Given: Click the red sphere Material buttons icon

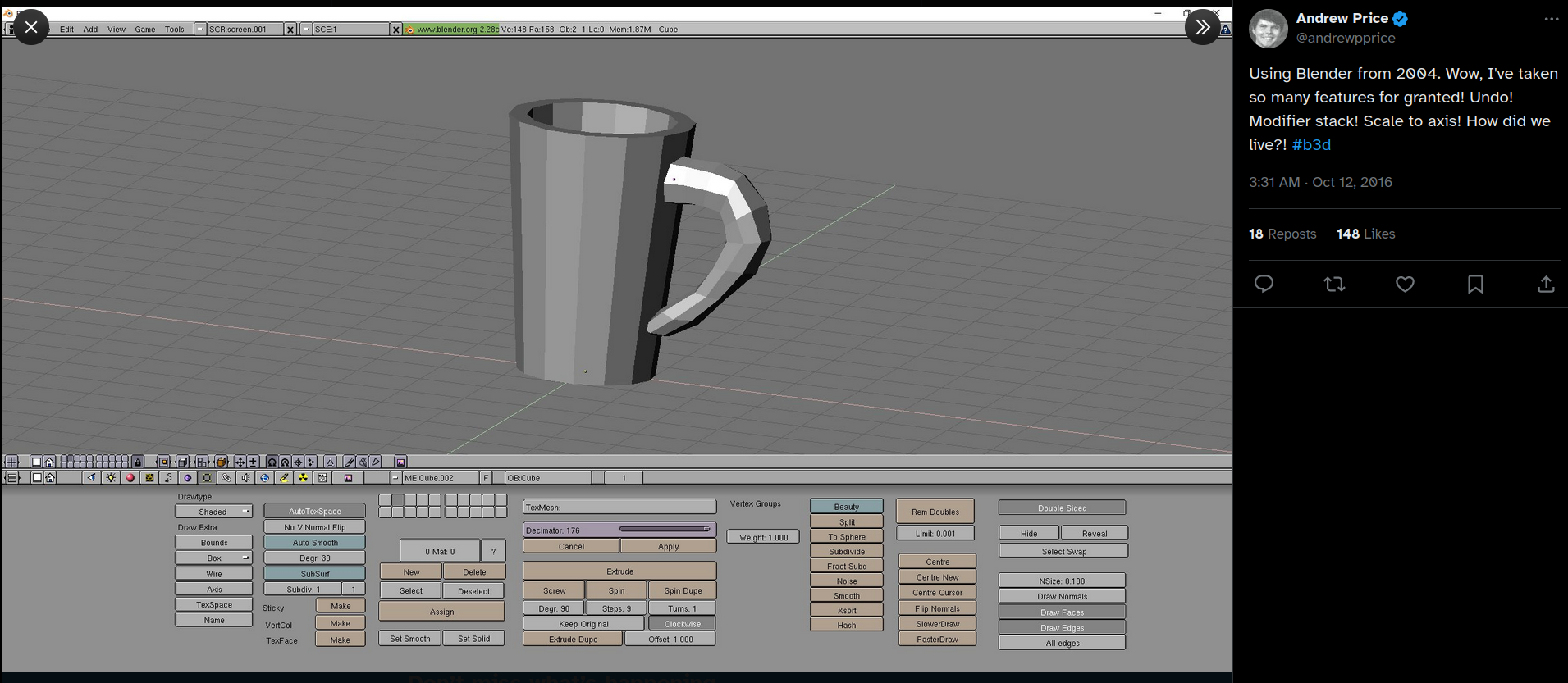Looking at the screenshot, I should click(130, 478).
